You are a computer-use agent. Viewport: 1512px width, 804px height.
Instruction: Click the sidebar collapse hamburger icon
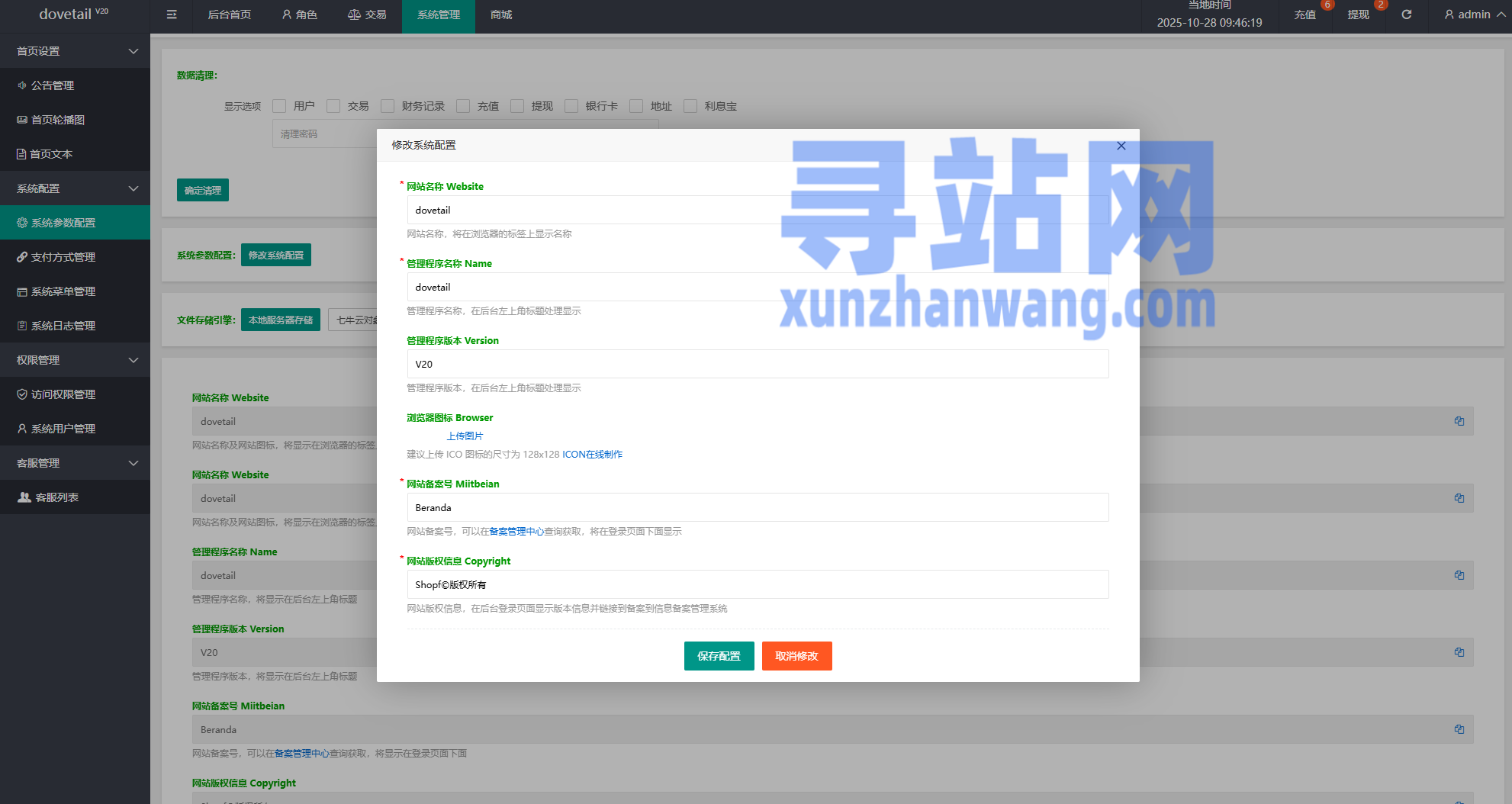pyautogui.click(x=172, y=14)
